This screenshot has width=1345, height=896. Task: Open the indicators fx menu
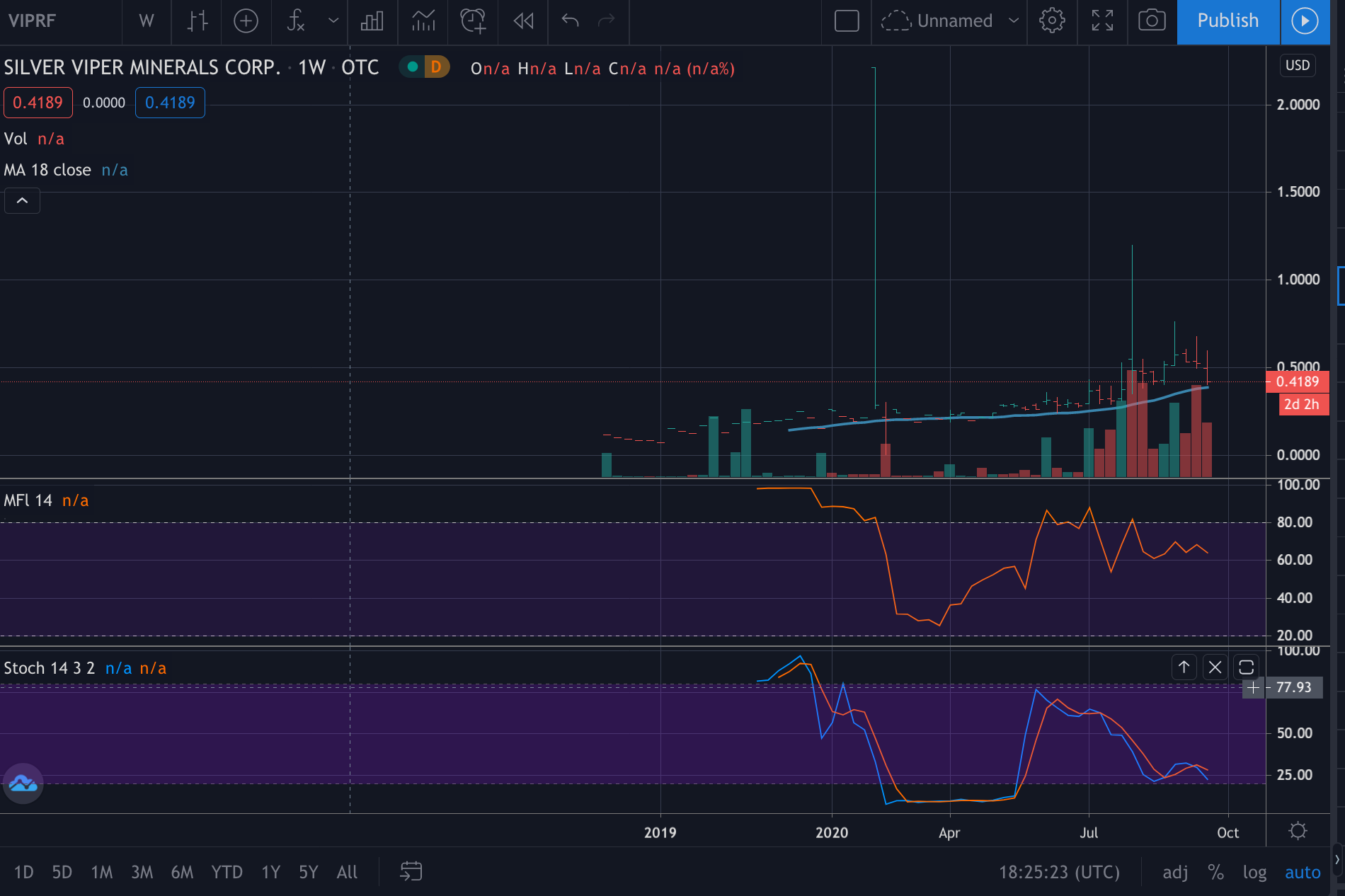(296, 21)
